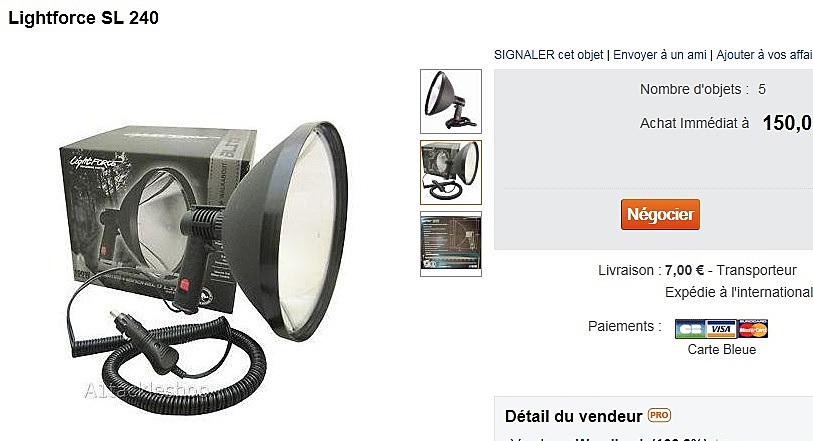813x441 pixels.
Task: Click the 7,00 € delivery cost text
Action: pos(684,271)
